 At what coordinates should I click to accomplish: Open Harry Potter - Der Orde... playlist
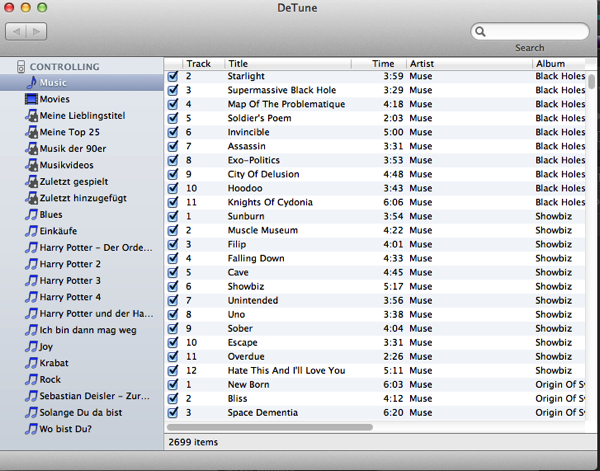point(96,248)
